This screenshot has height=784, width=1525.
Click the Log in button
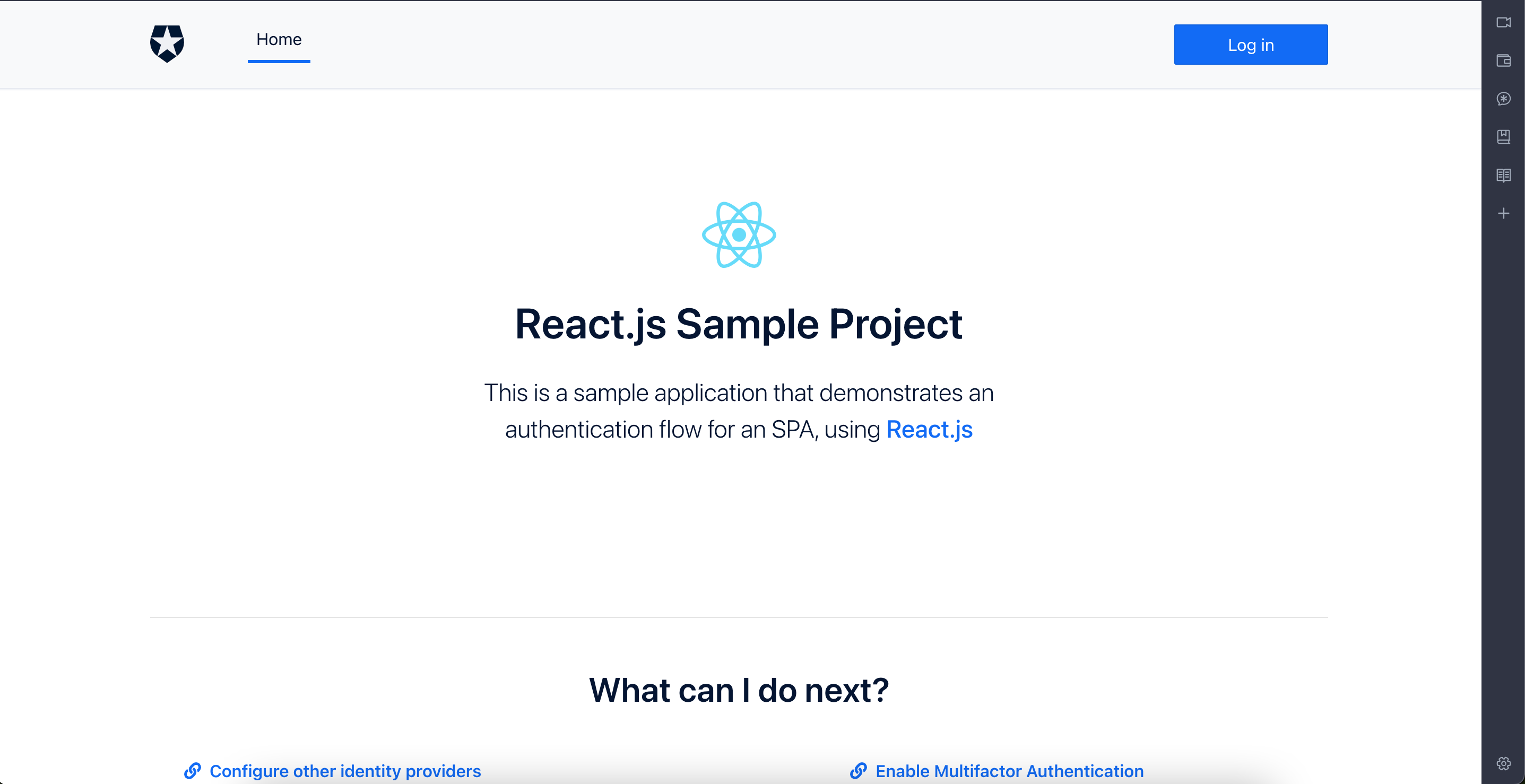pyautogui.click(x=1251, y=45)
